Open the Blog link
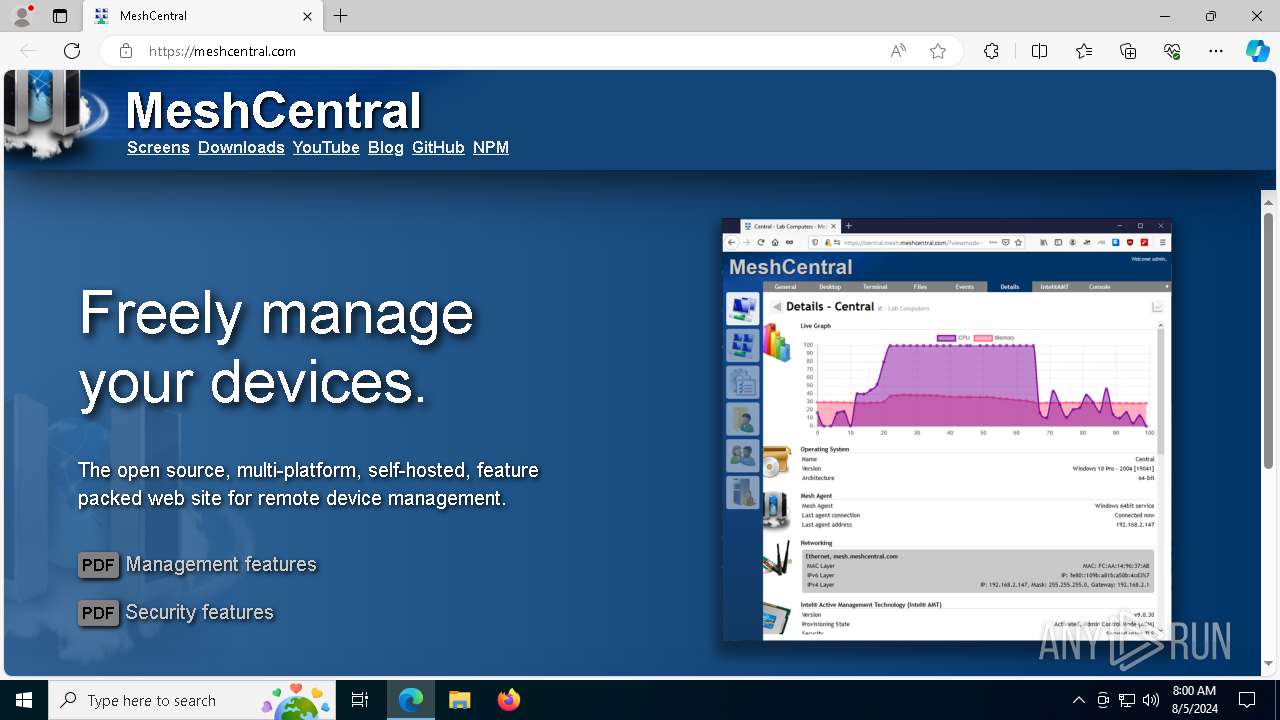This screenshot has width=1280, height=720. coord(386,147)
